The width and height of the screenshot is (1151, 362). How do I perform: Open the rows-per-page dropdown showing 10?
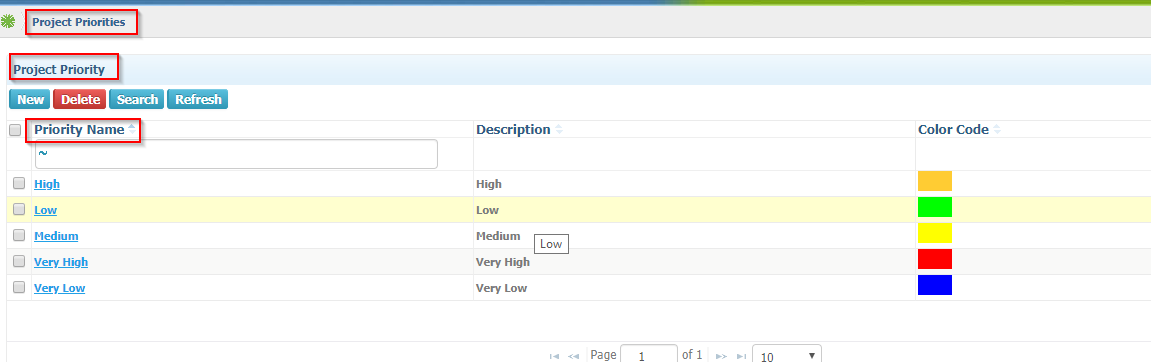787,355
